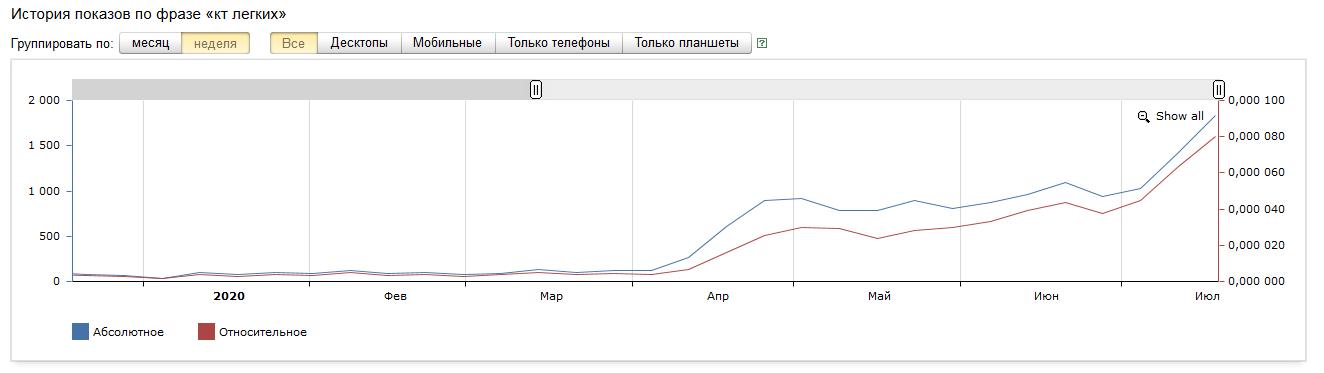Group data by неделя

[x=216, y=43]
